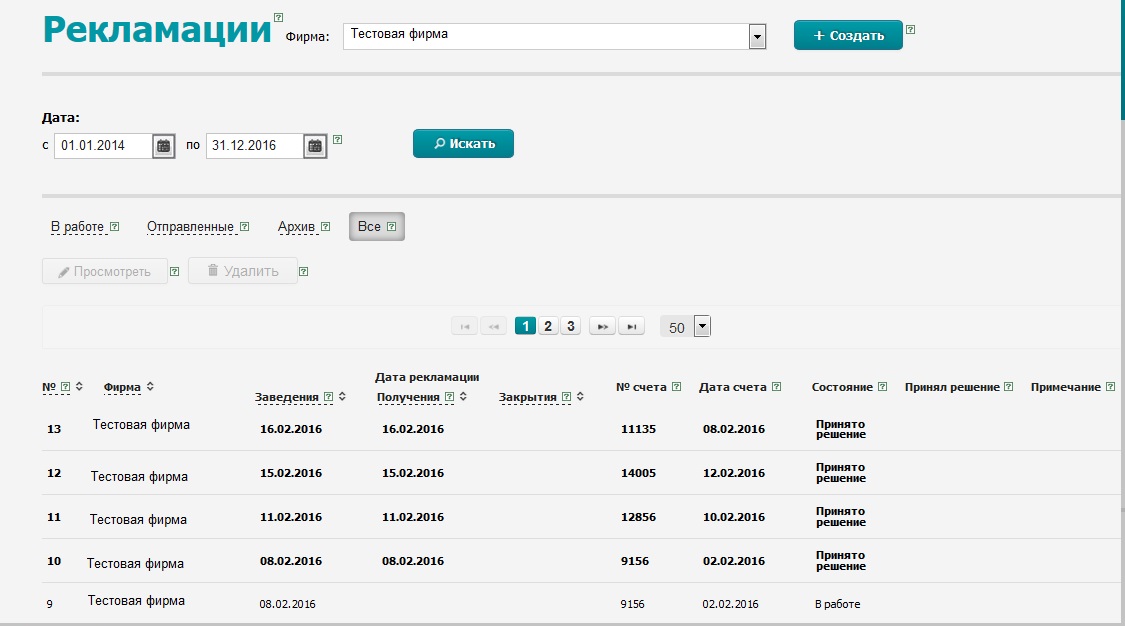Image resolution: width=1125 pixels, height=626 pixels.
Task: Click help icon next to Состояние header
Action: [x=882, y=387]
